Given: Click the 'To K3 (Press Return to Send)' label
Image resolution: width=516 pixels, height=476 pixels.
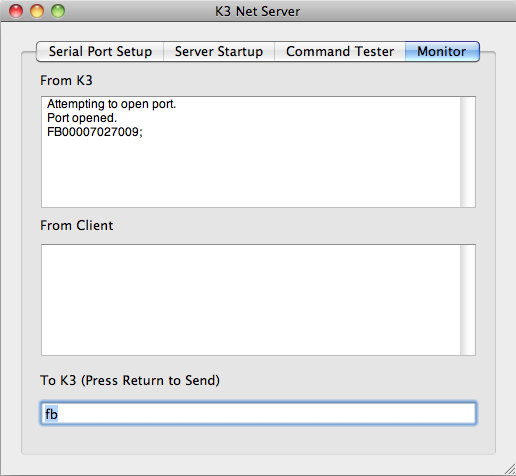Looking at the screenshot, I should pos(130,380).
